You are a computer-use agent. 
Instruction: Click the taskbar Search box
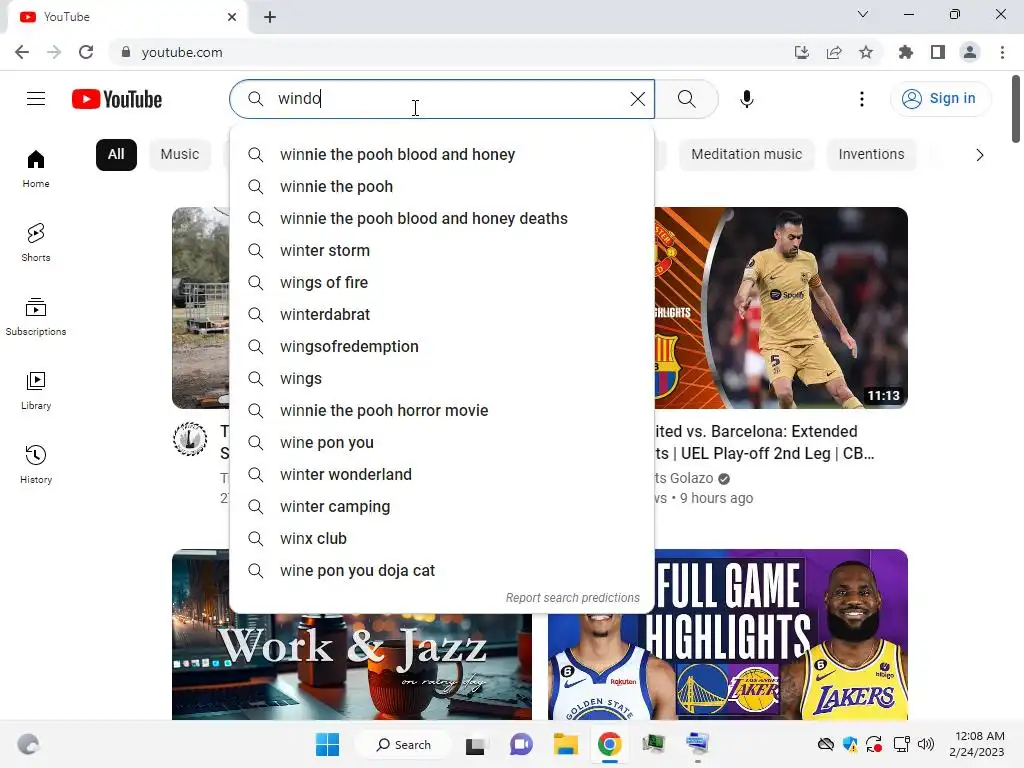click(x=403, y=744)
